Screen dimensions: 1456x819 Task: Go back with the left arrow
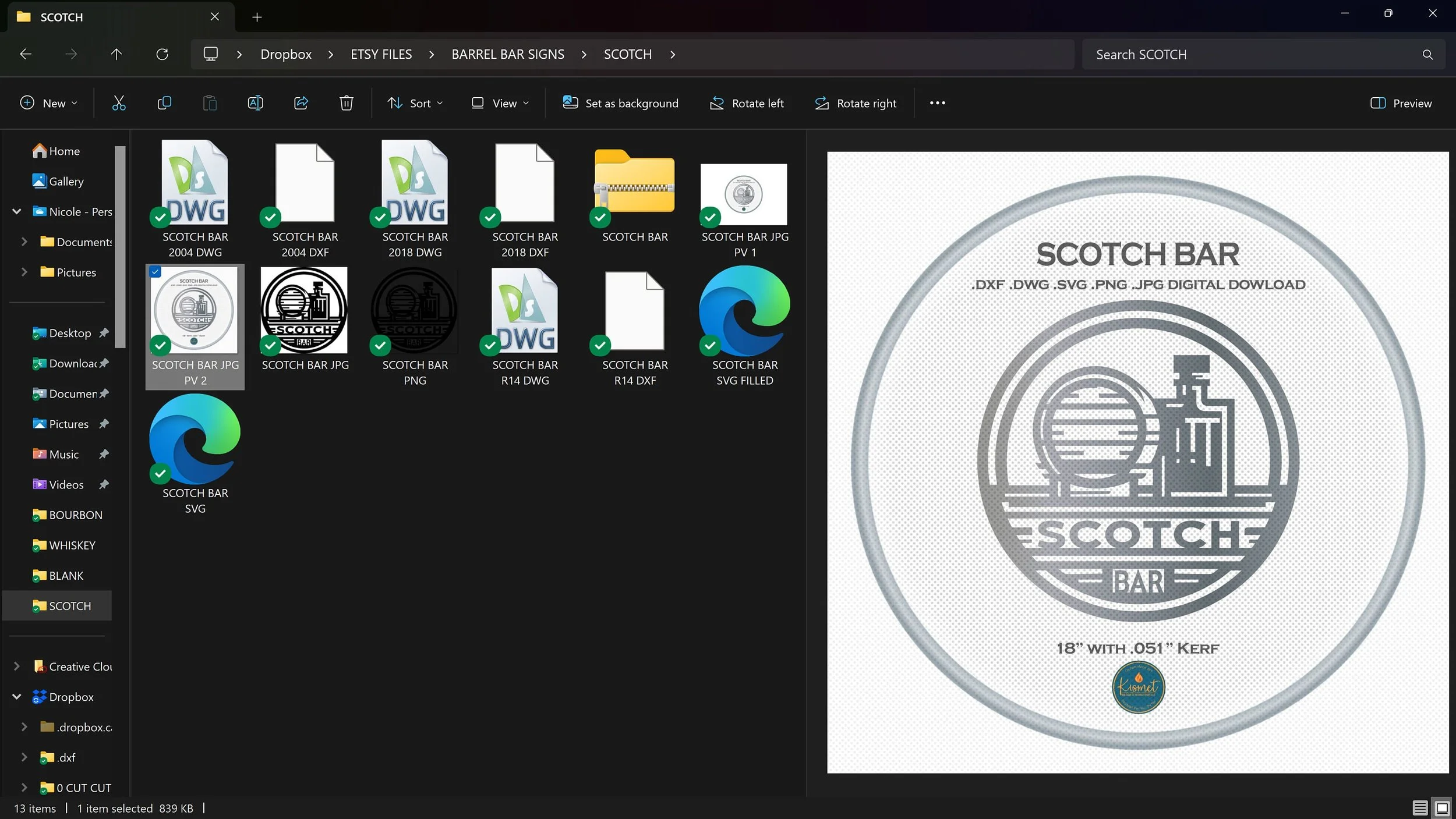pos(26,54)
